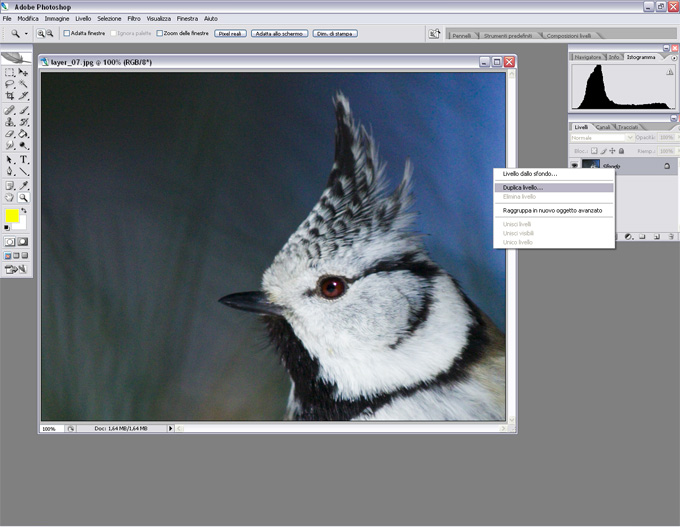The height and width of the screenshot is (527, 680).
Task: Select the Hand tool
Action: 10,197
